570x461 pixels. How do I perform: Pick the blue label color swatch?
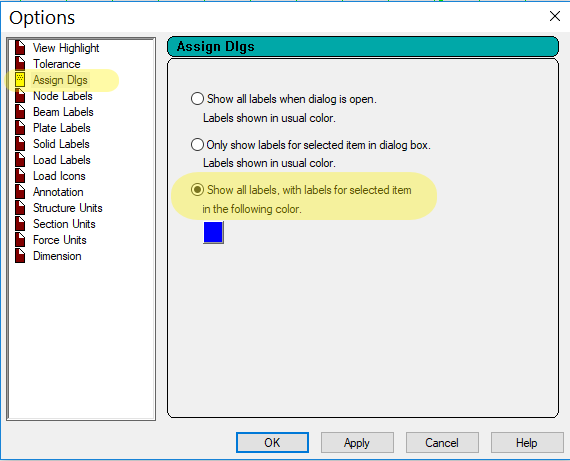(213, 232)
